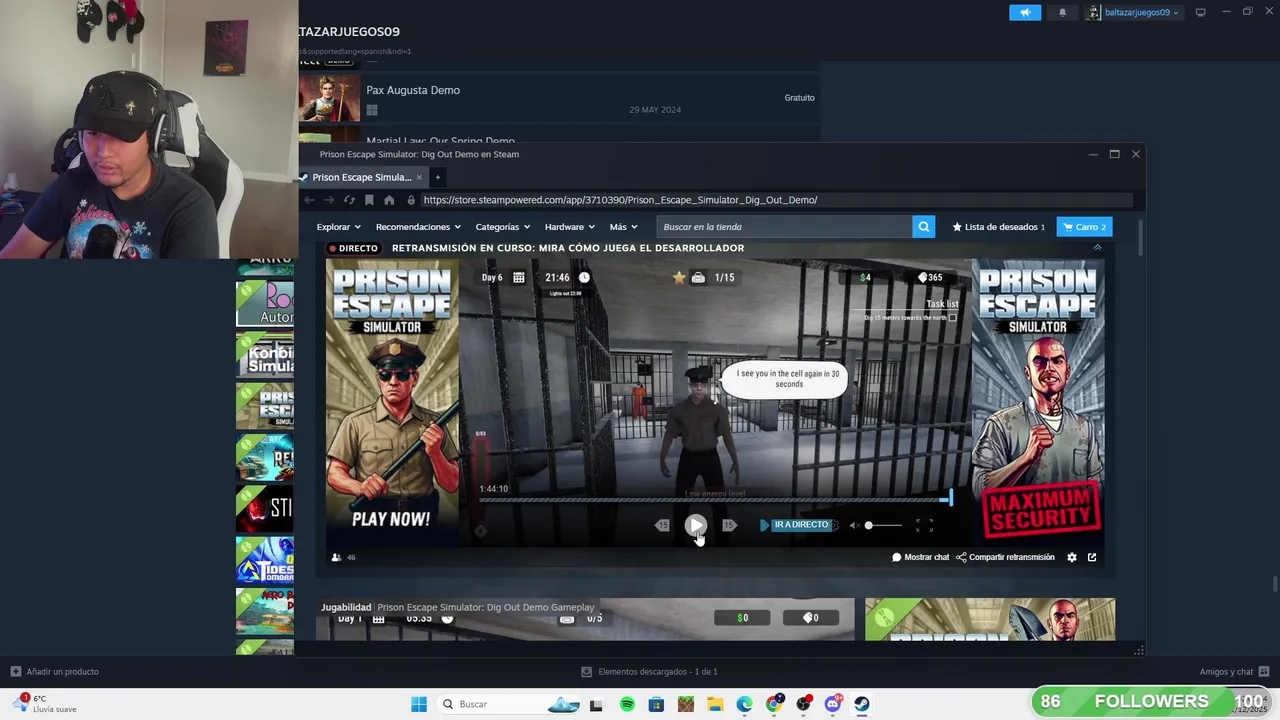Skip the broadcast back 15 seconds
This screenshot has height=720, width=1280.
click(x=662, y=525)
